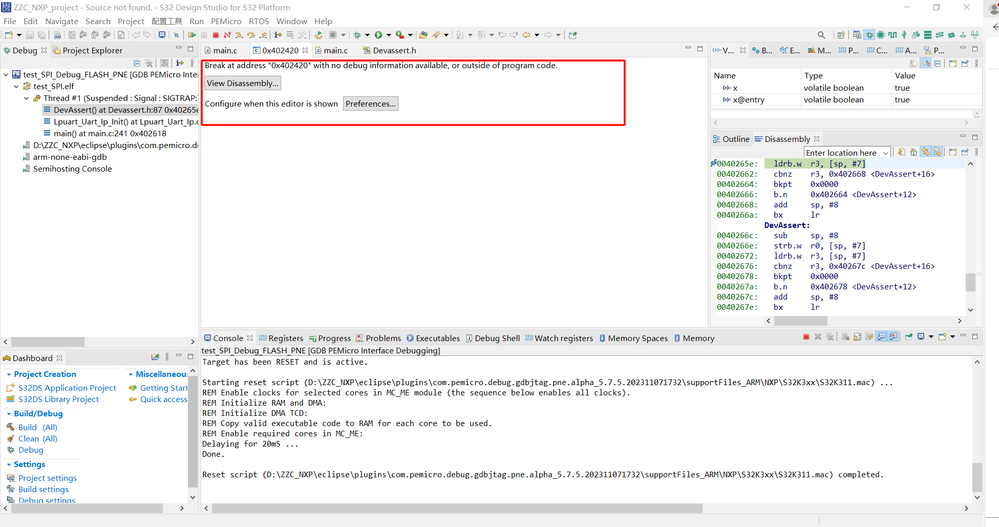Click the Build (All) dashboard link
Screen dimensions: 999x527
(38, 427)
